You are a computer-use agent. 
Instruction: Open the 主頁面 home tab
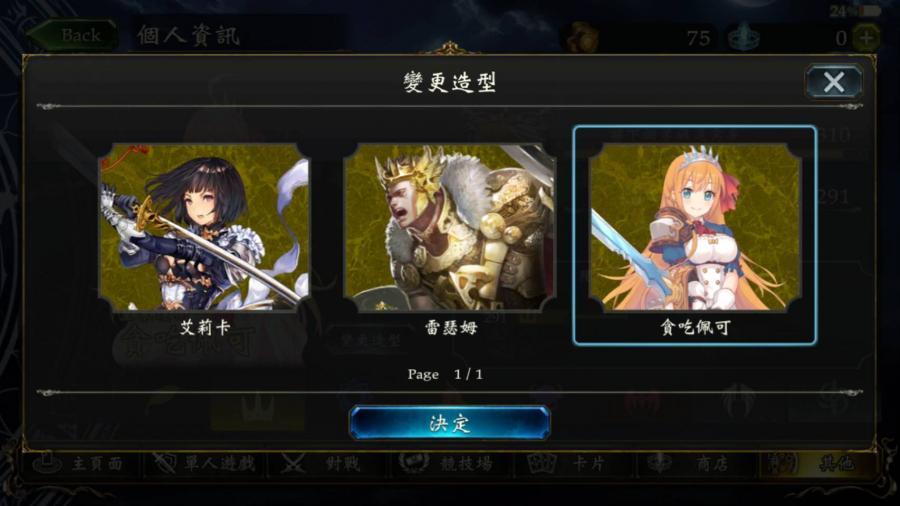point(79,464)
